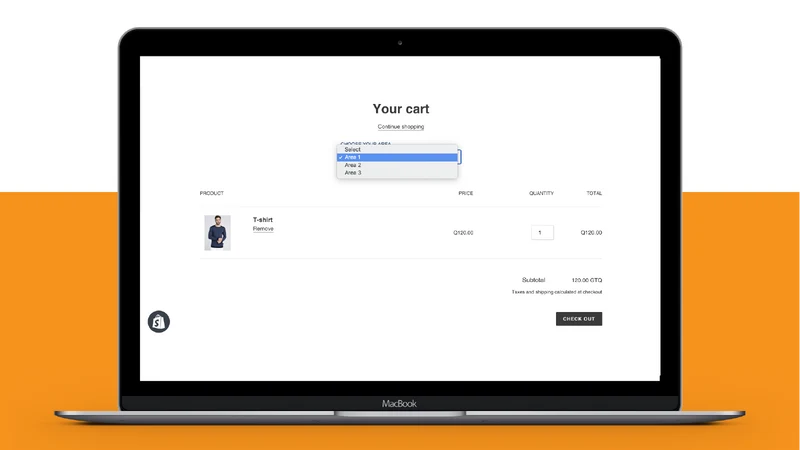The height and width of the screenshot is (450, 800).
Task: Pick 'Area 1' in the dropdown list
Action: (397, 157)
